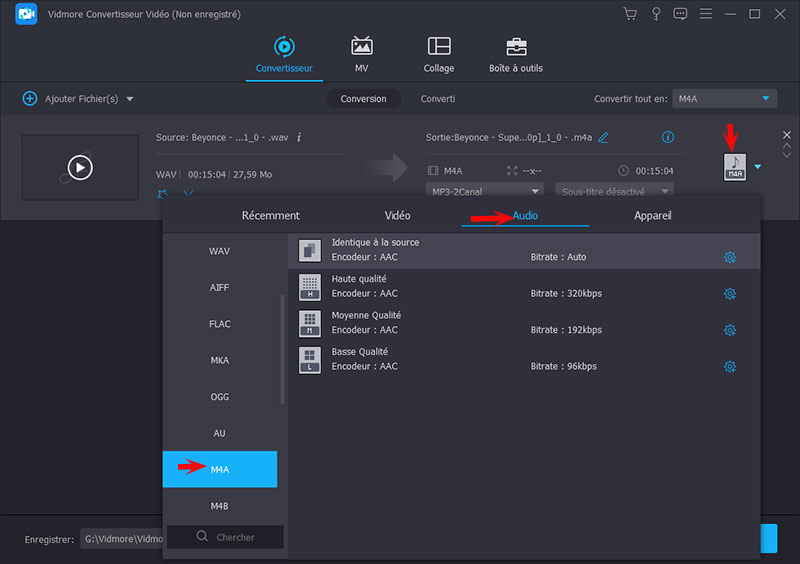Viewport: 800px width, 564px height.
Task: Open the MP3-2Canal audio track dropdown
Action: [x=486, y=191]
